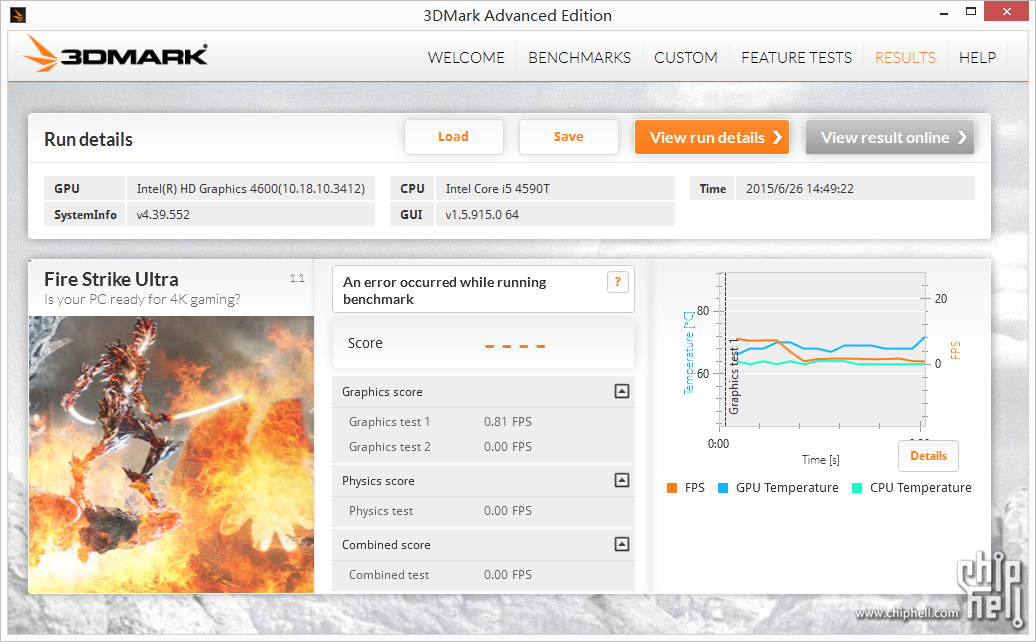Click the GPU value Intel(R) HD Graphics 4600
Screen dimensions: 1036x642
click(250, 188)
